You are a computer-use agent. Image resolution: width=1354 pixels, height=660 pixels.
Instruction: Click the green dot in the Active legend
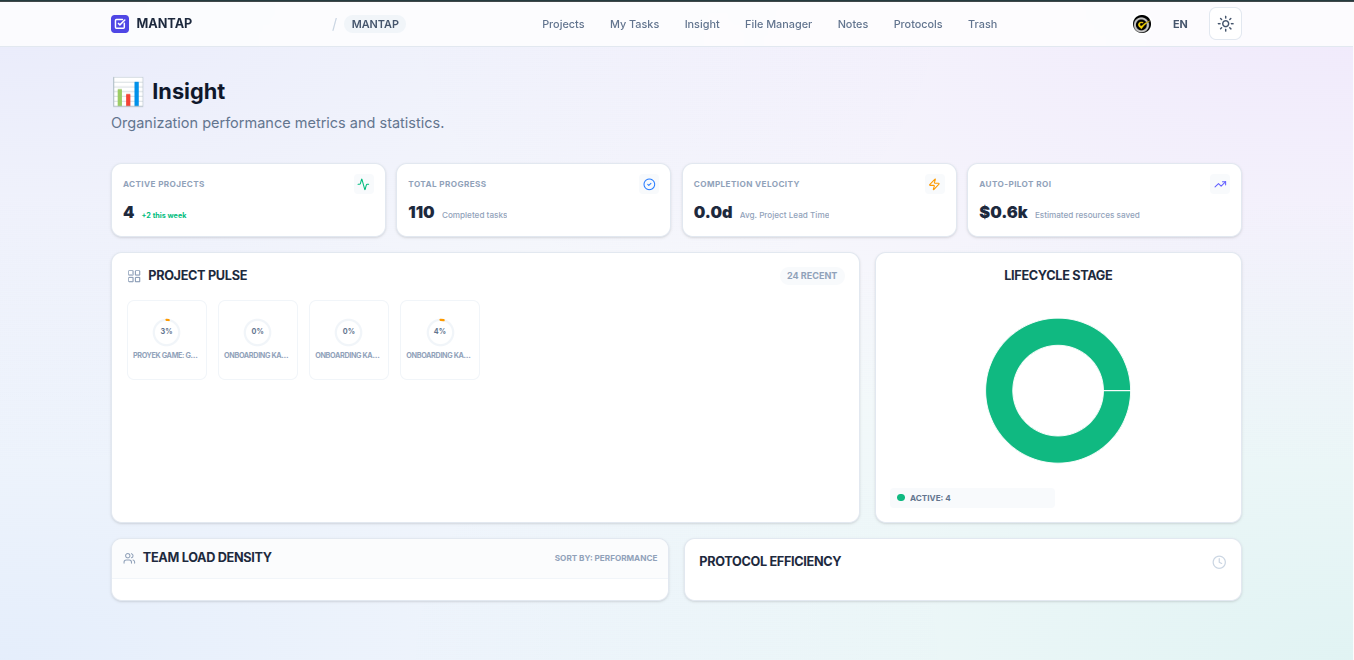click(901, 497)
